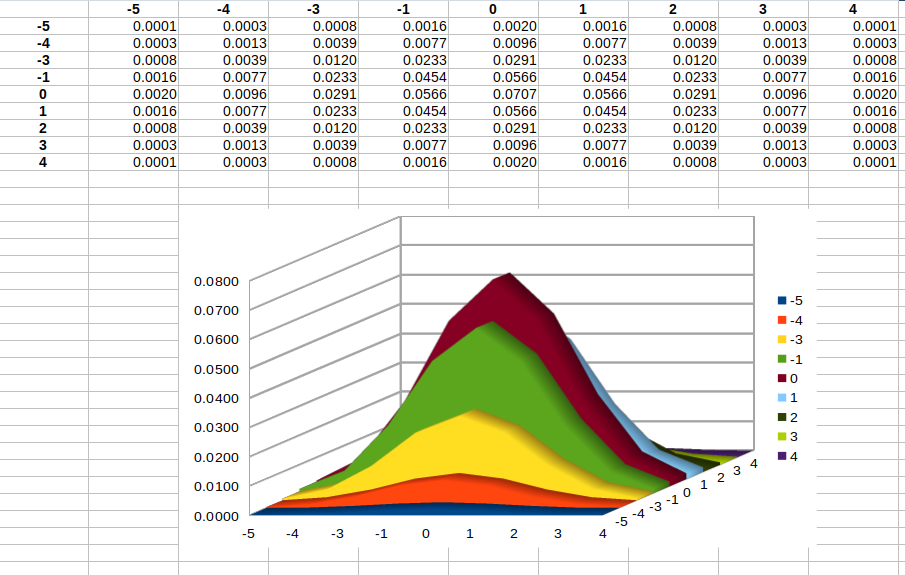905x575 pixels.
Task: Click column header 0 above the table
Action: click(493, 9)
